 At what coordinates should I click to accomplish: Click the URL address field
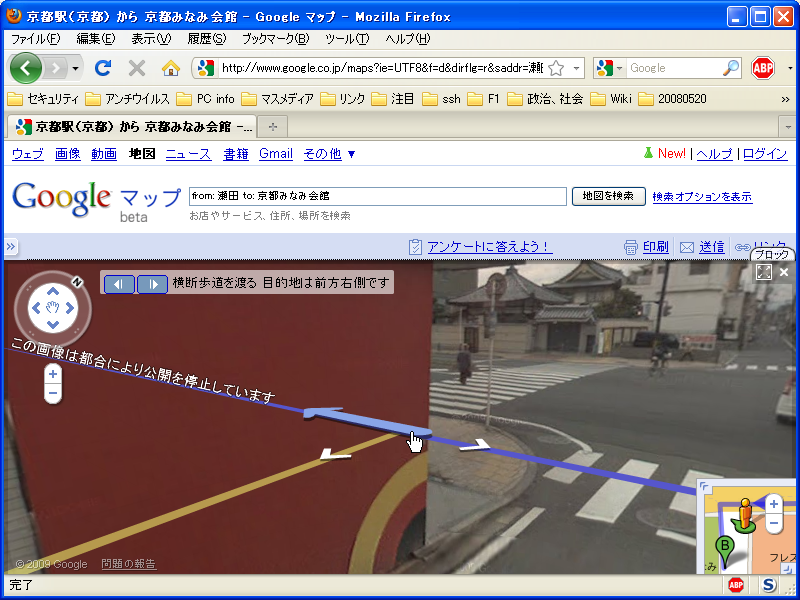[x=382, y=68]
